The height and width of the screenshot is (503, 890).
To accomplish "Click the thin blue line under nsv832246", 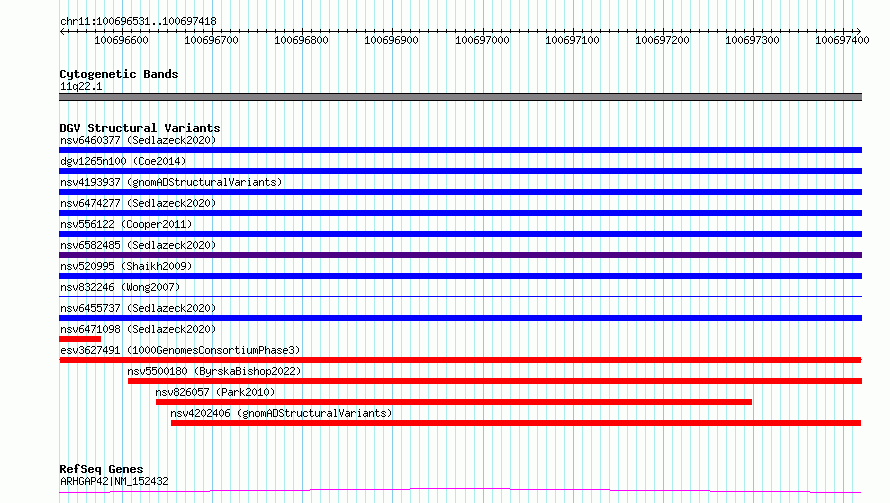I will point(460,296).
